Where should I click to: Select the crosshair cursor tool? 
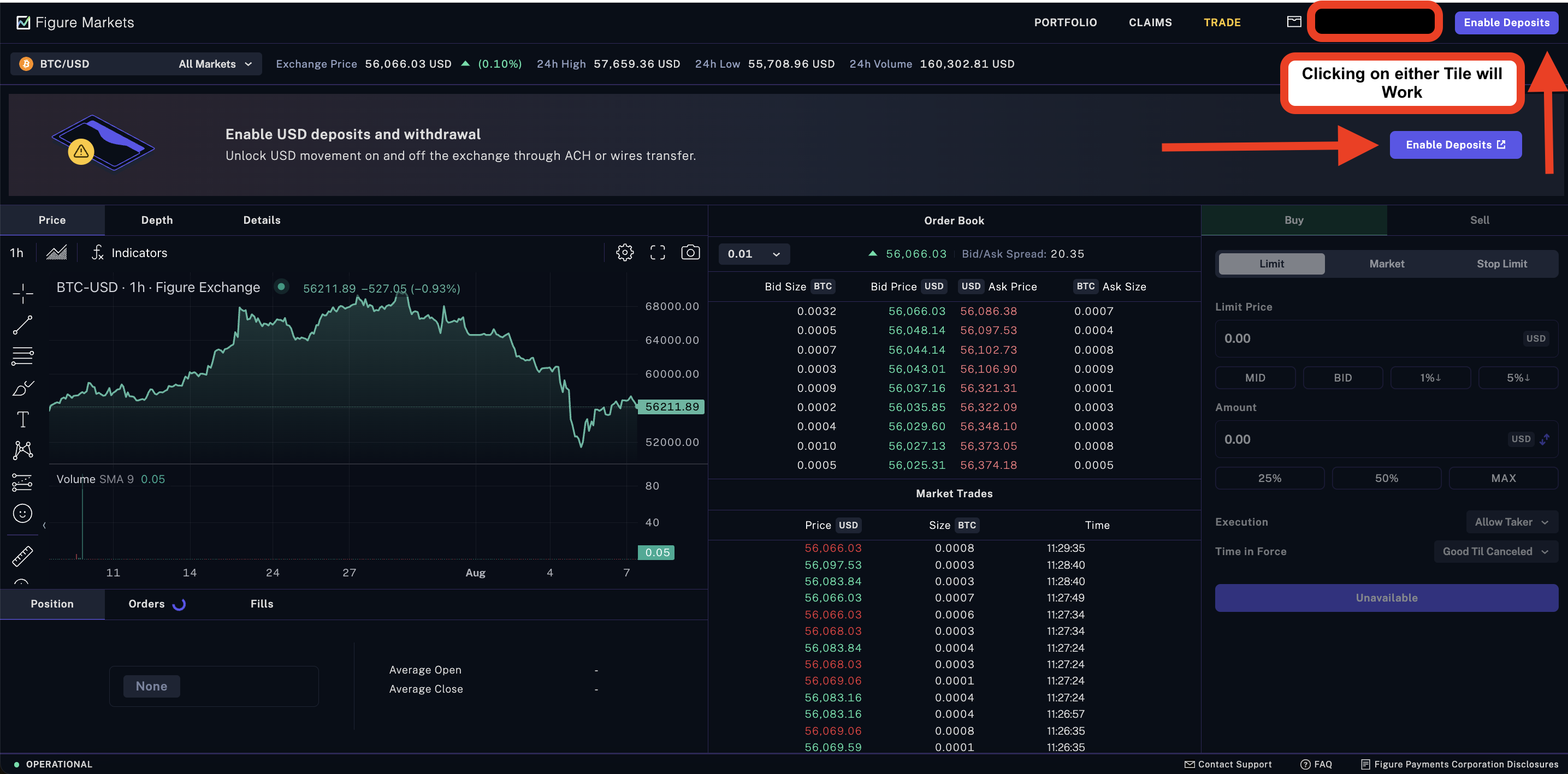(22, 293)
